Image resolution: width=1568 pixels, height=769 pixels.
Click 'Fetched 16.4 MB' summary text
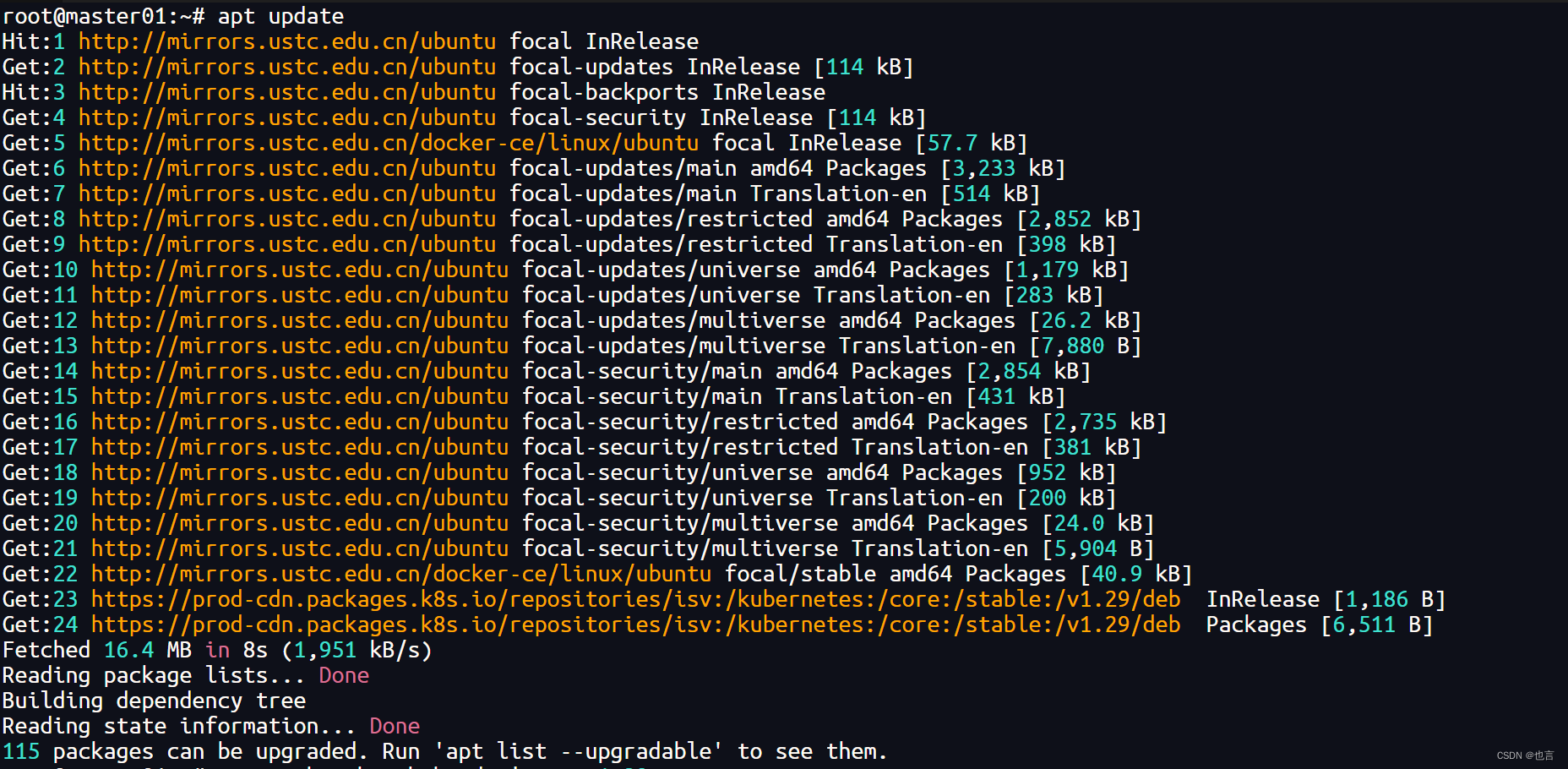click(x=97, y=650)
